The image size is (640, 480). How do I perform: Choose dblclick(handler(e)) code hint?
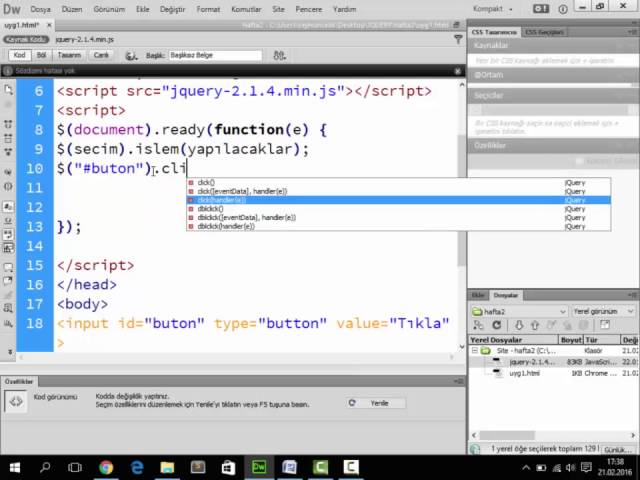click(398, 226)
